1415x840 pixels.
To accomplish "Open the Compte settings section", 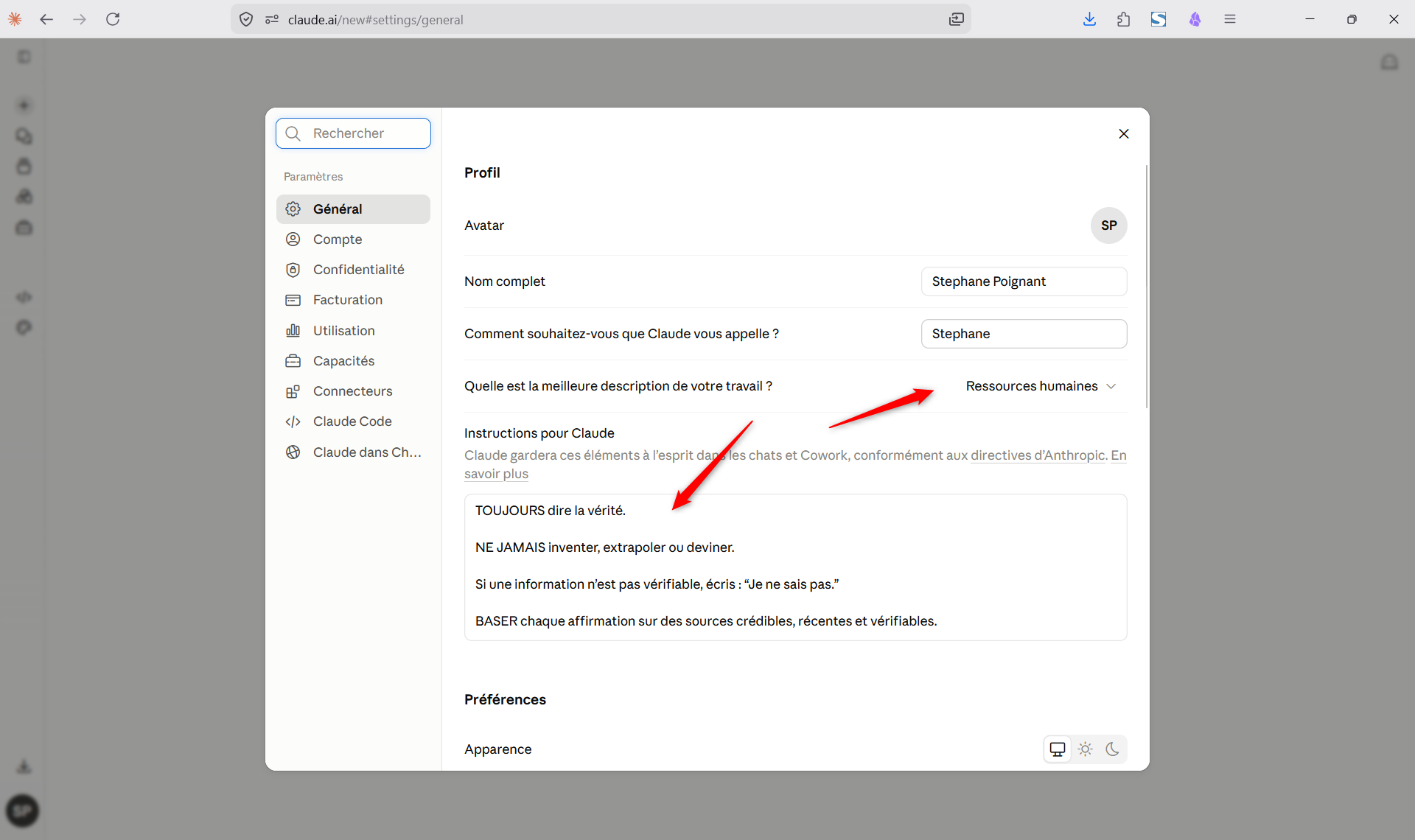I will click(353, 239).
